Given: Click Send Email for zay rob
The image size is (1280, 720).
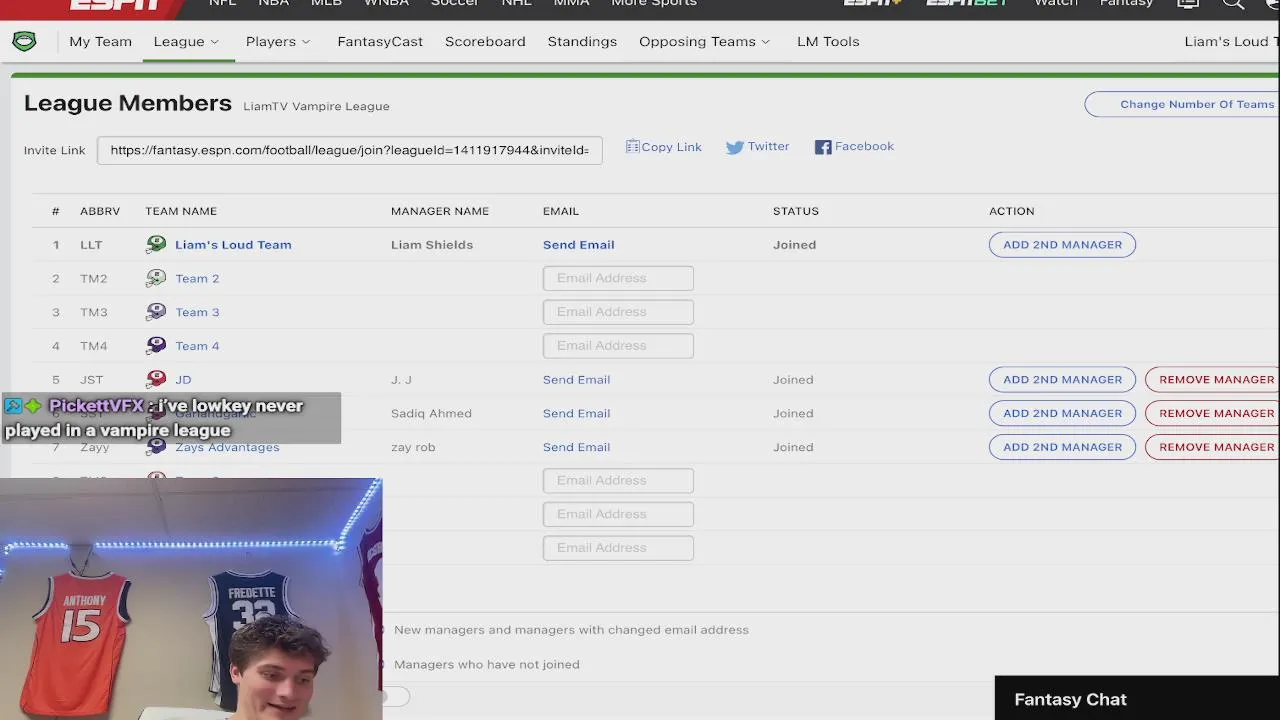Looking at the screenshot, I should 576,447.
